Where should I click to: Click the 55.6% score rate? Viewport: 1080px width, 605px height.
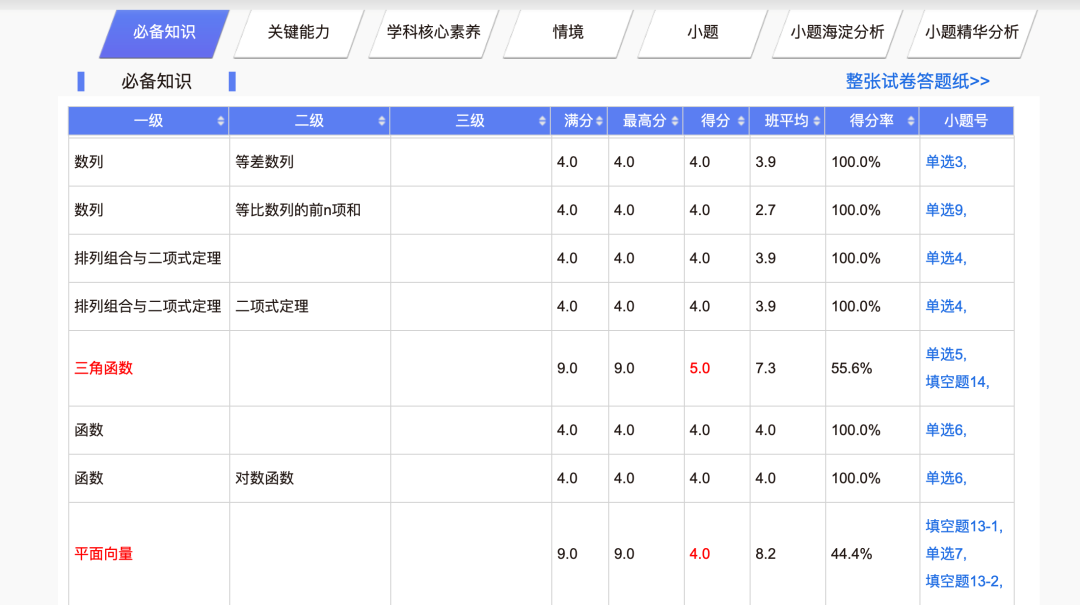click(x=851, y=369)
